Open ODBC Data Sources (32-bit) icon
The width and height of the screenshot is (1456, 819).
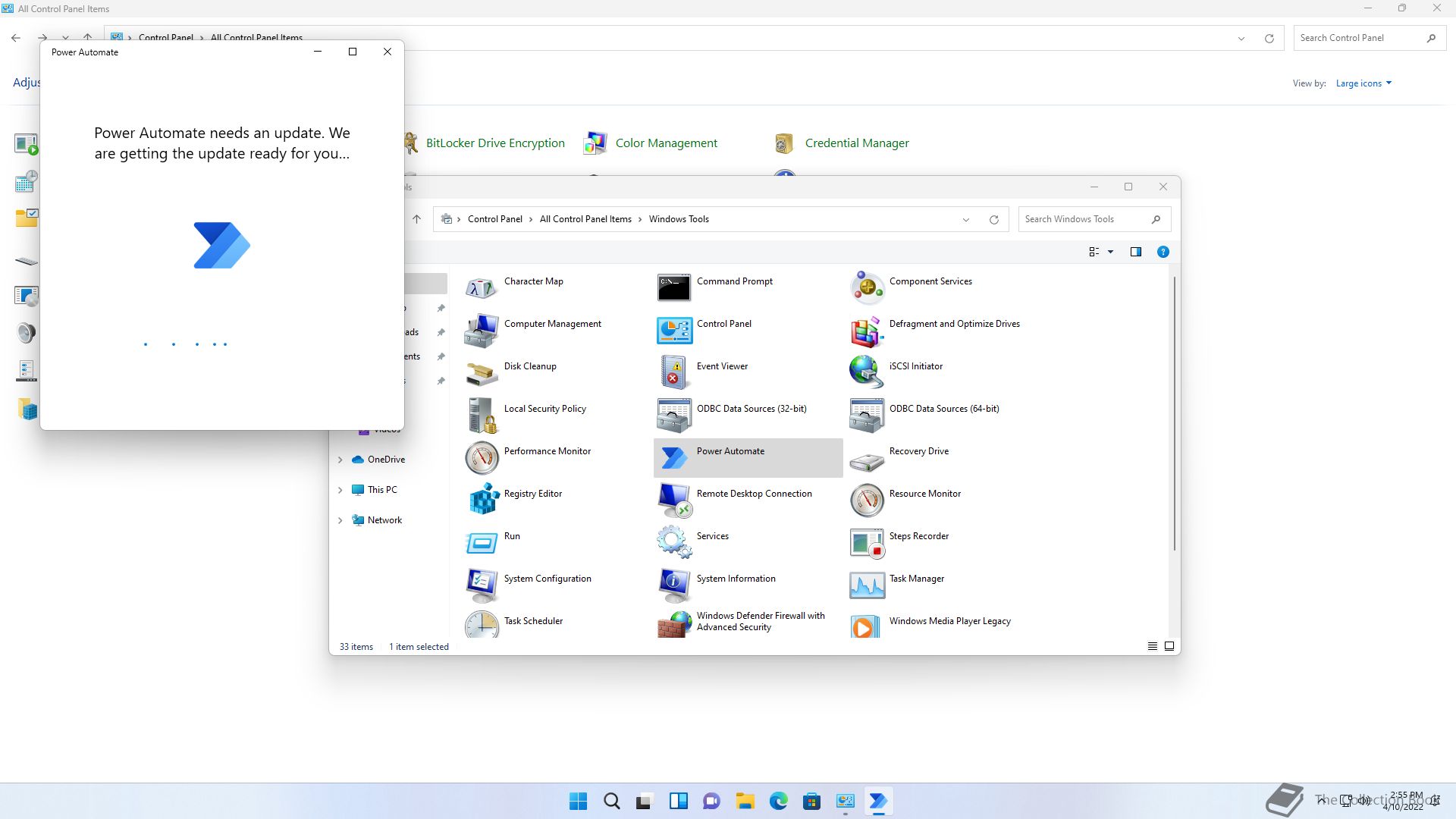pos(673,416)
